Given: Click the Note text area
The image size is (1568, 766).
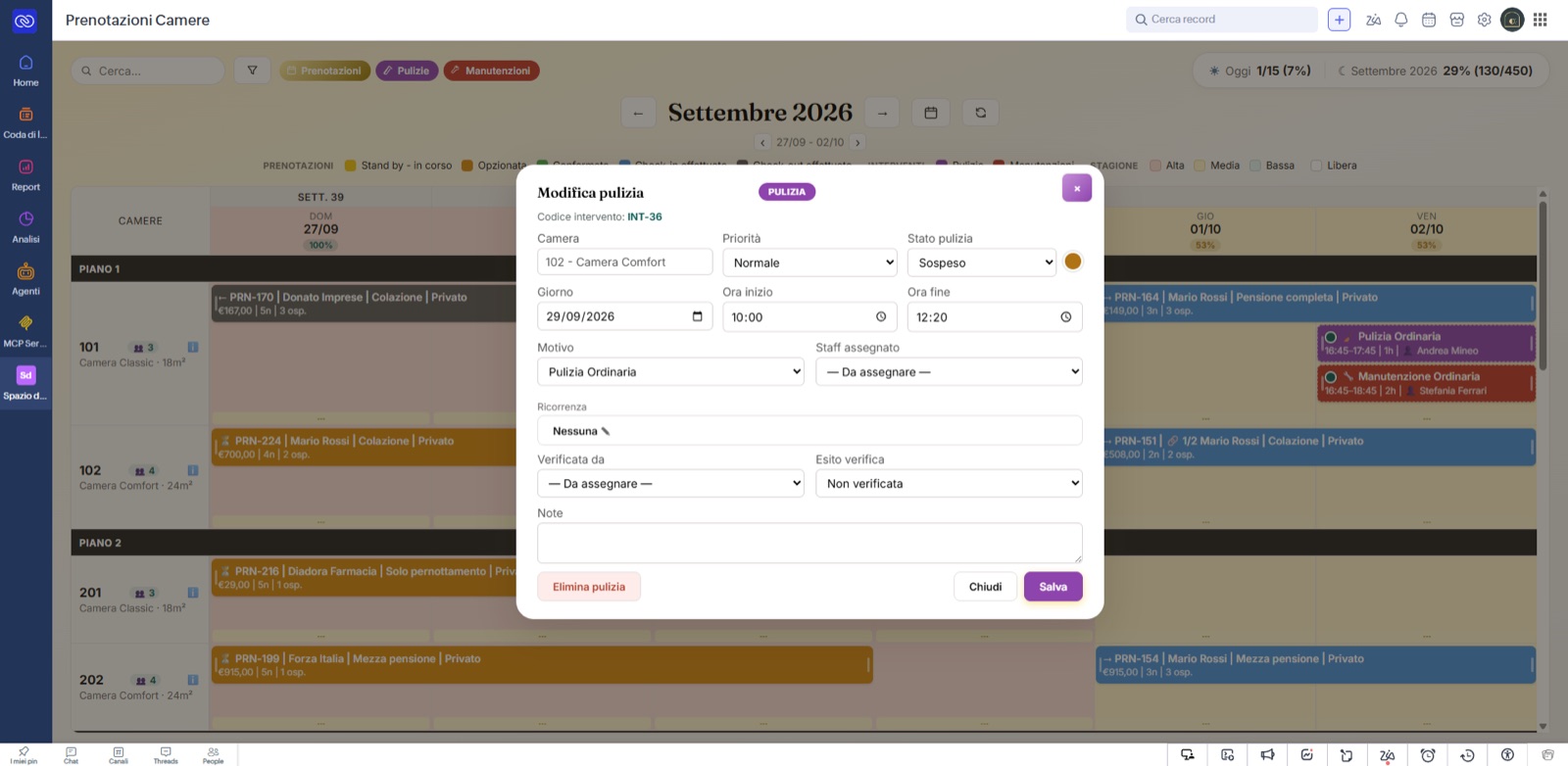Looking at the screenshot, I should pyautogui.click(x=809, y=543).
